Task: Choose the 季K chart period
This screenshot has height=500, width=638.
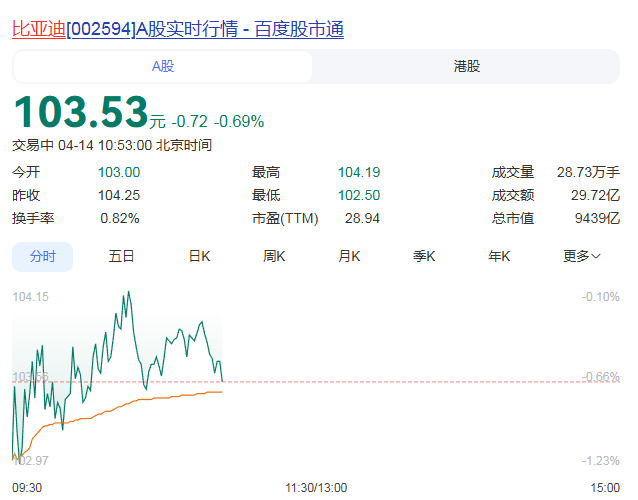Action: (x=424, y=256)
